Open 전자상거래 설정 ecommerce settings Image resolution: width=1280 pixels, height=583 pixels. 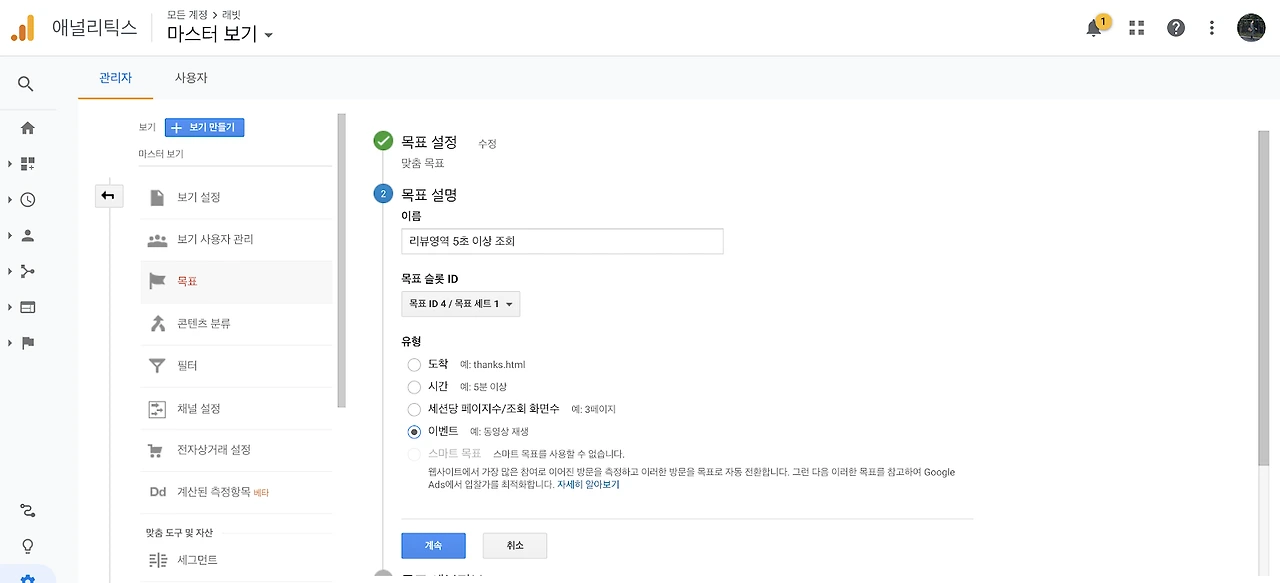coord(236,450)
